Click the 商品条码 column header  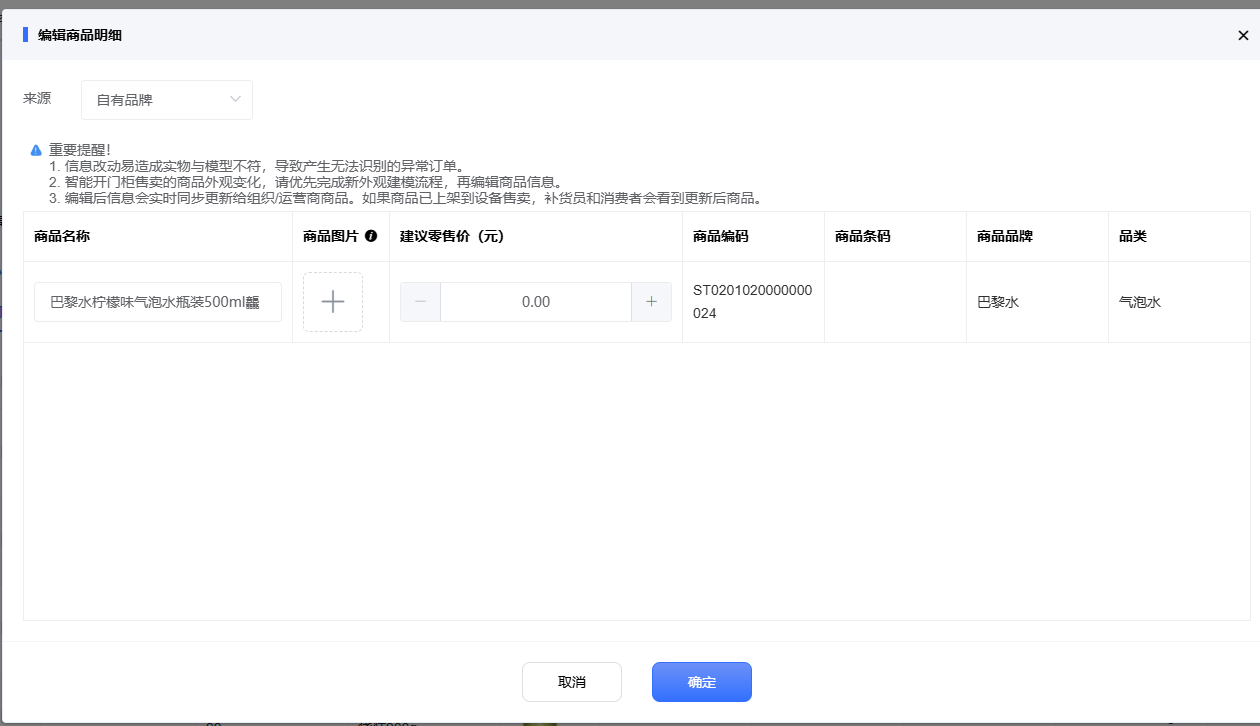[x=863, y=236]
